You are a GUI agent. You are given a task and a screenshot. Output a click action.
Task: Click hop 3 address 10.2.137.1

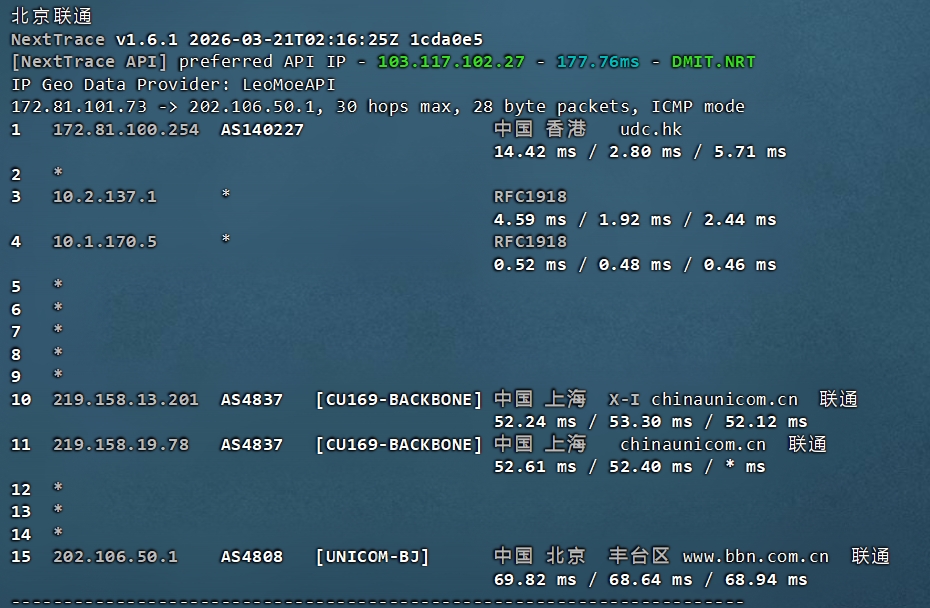tap(104, 197)
